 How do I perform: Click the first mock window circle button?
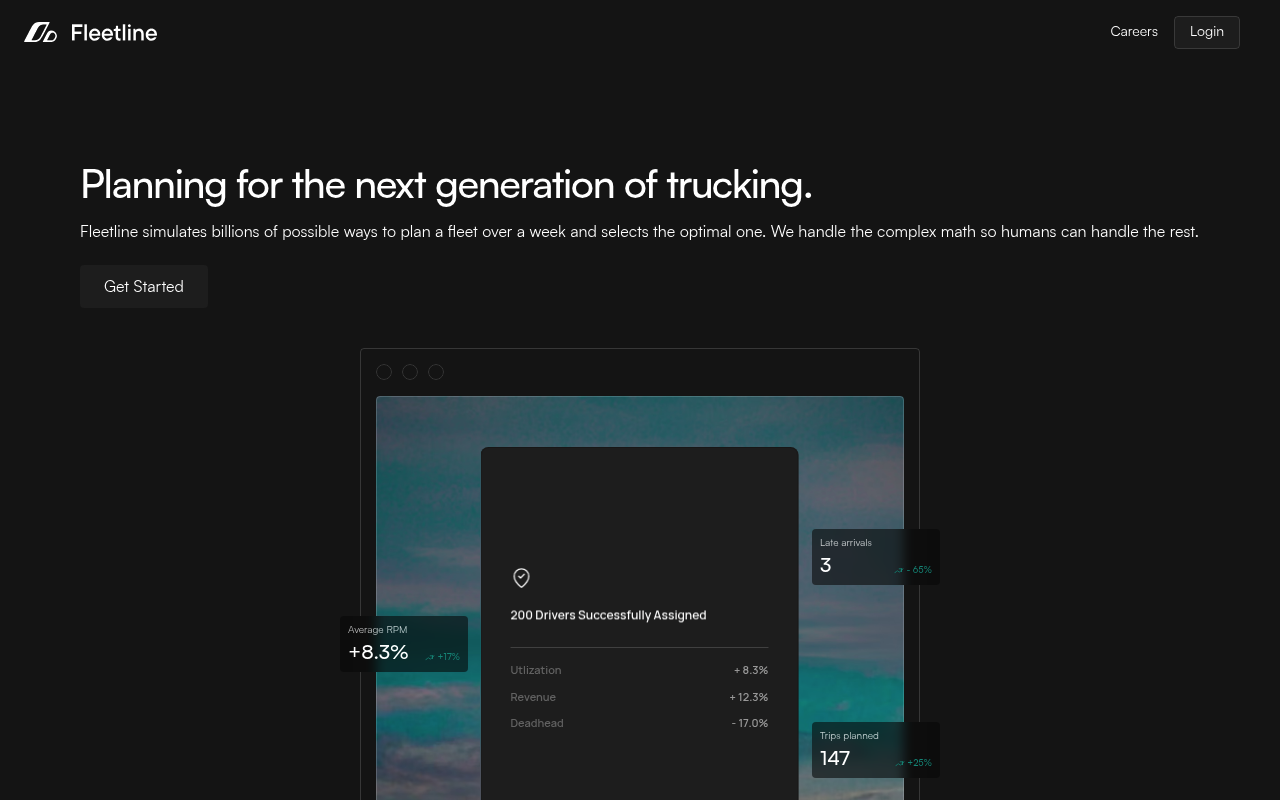pos(384,372)
